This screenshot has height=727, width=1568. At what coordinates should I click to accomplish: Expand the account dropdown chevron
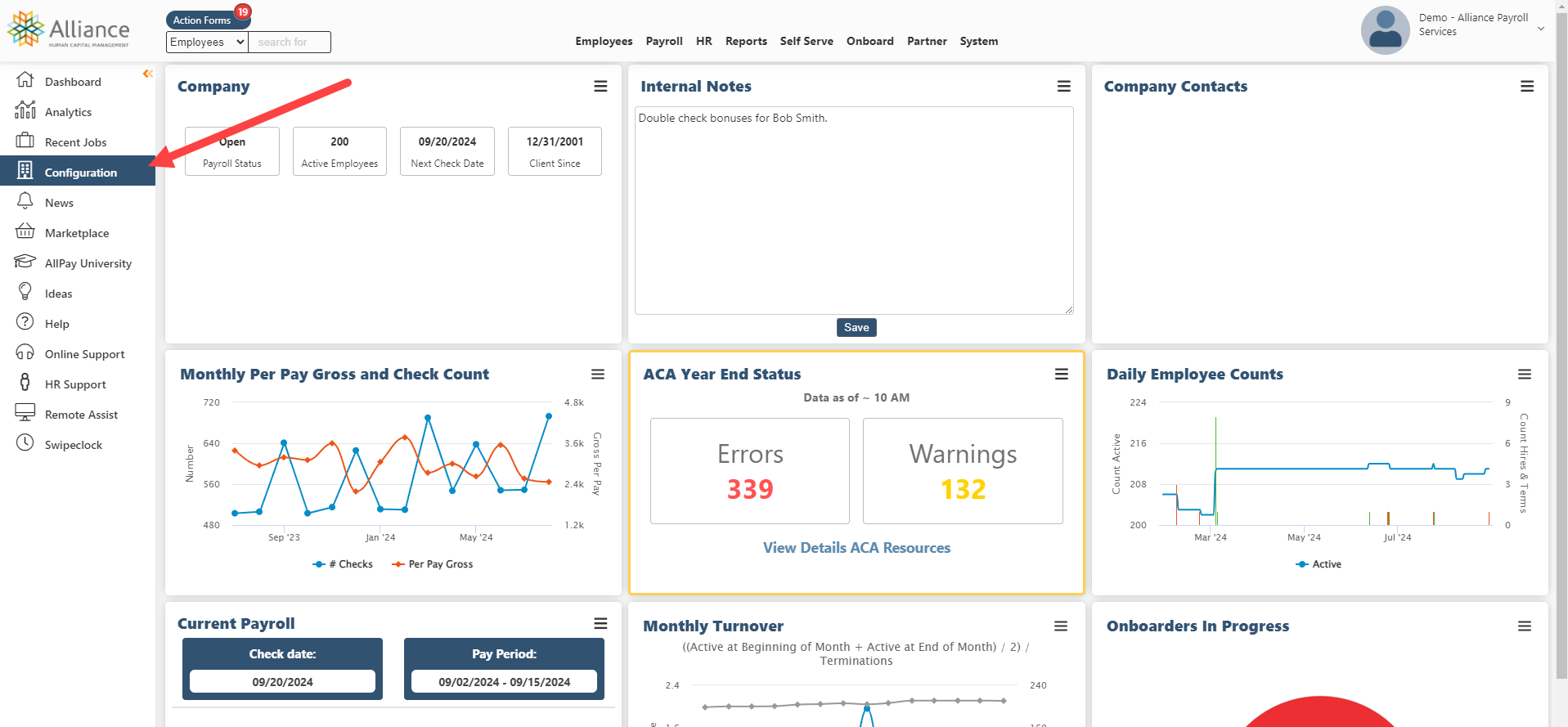click(x=1541, y=29)
